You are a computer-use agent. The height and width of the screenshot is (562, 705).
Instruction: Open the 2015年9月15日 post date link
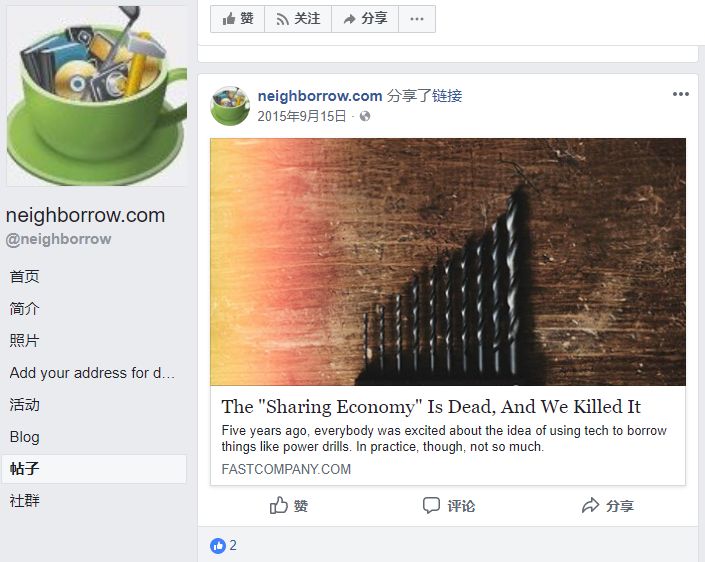tap(302, 116)
